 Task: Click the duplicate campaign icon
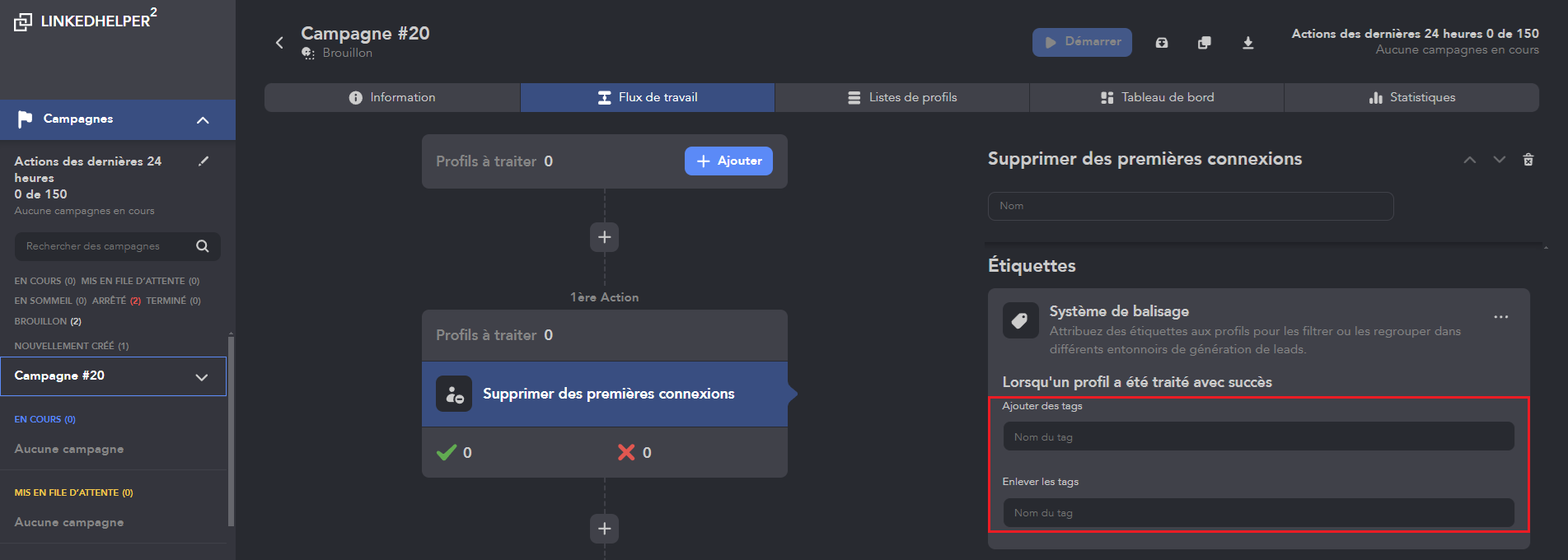pyautogui.click(x=1205, y=43)
